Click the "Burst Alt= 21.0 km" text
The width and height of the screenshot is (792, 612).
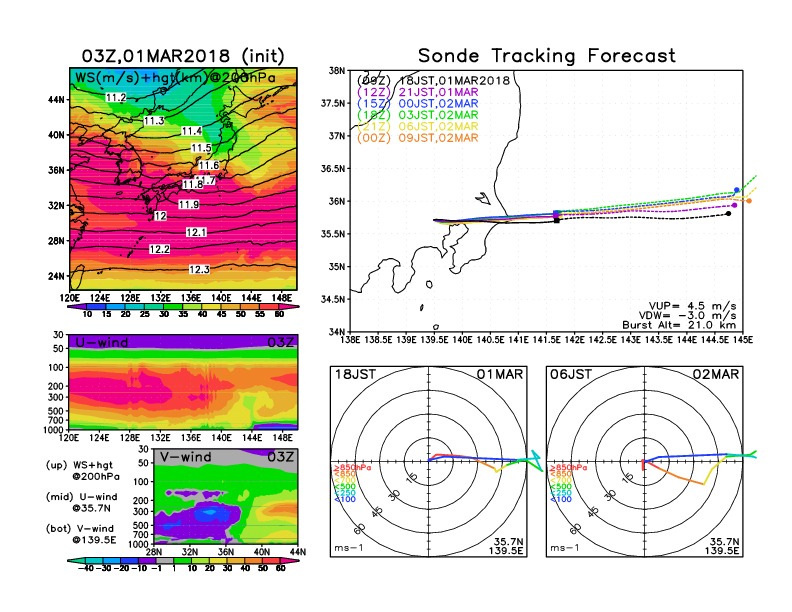click(679, 325)
